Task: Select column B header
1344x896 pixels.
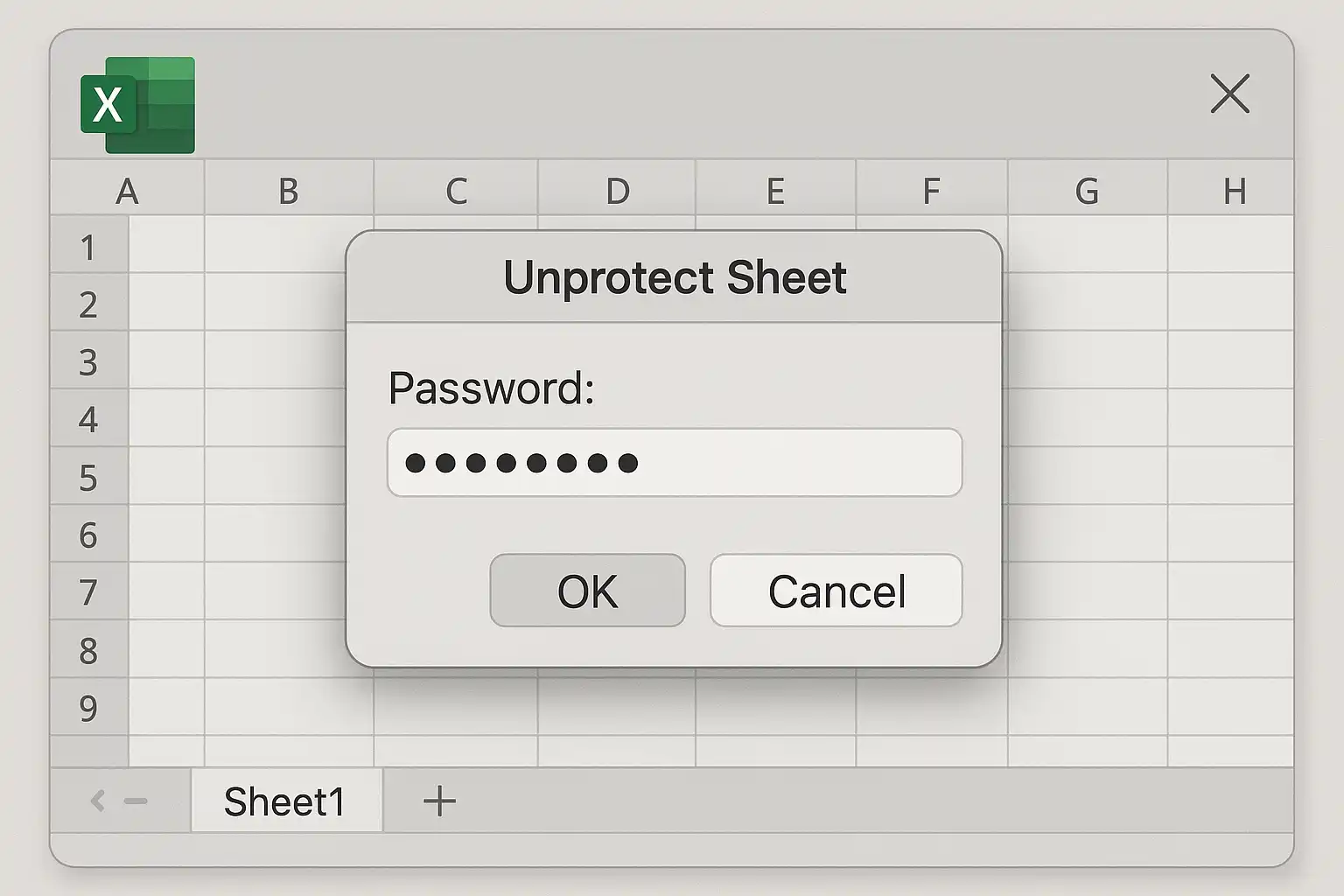Action: point(289,188)
